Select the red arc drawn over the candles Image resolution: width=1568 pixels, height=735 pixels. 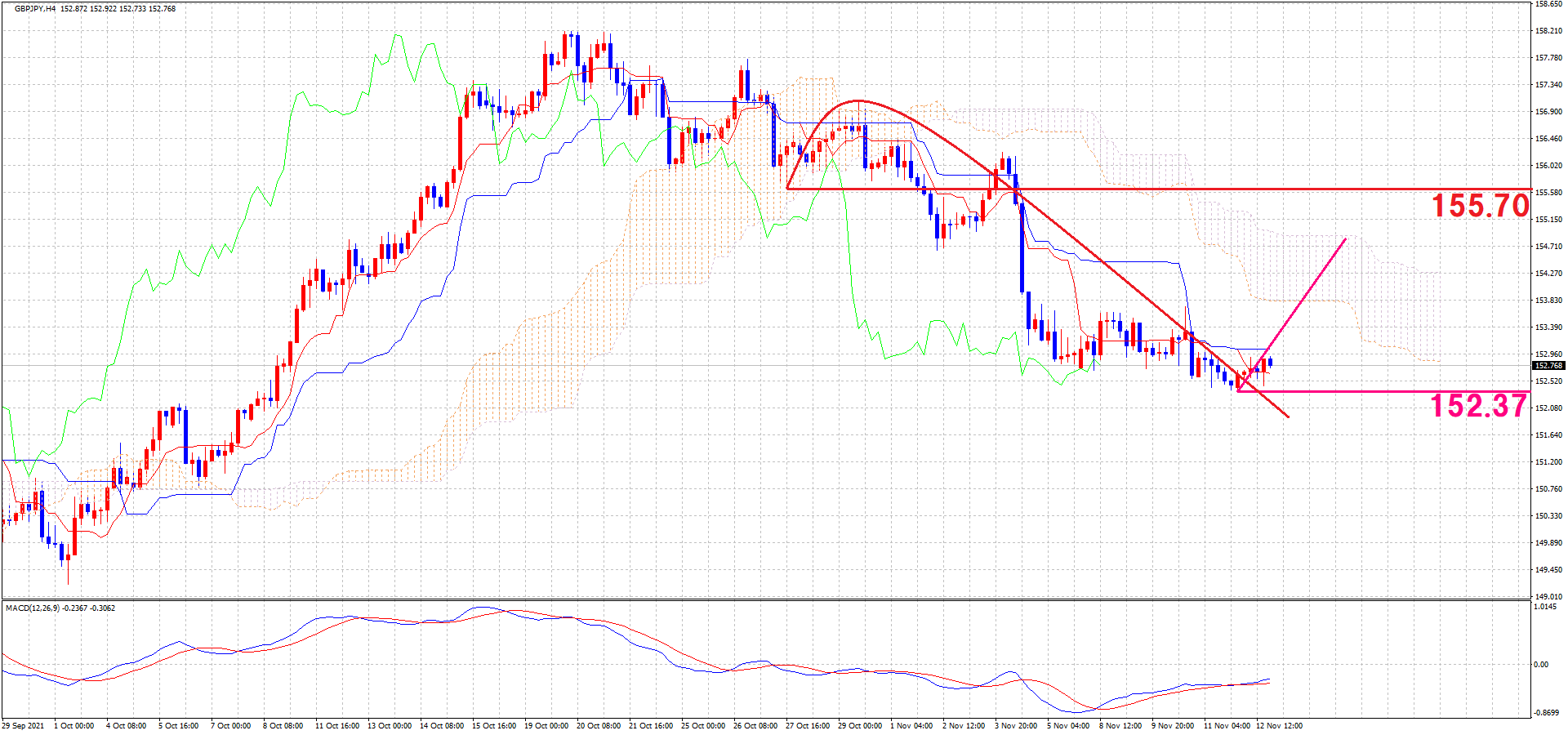click(x=857, y=101)
